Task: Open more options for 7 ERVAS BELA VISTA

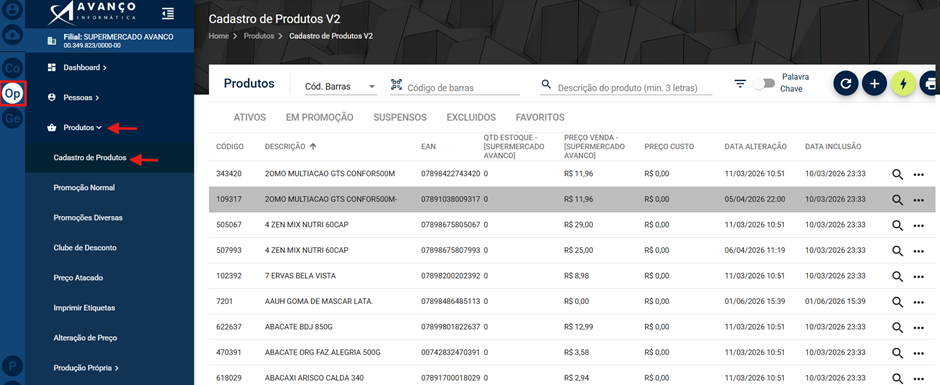Action: (918, 276)
